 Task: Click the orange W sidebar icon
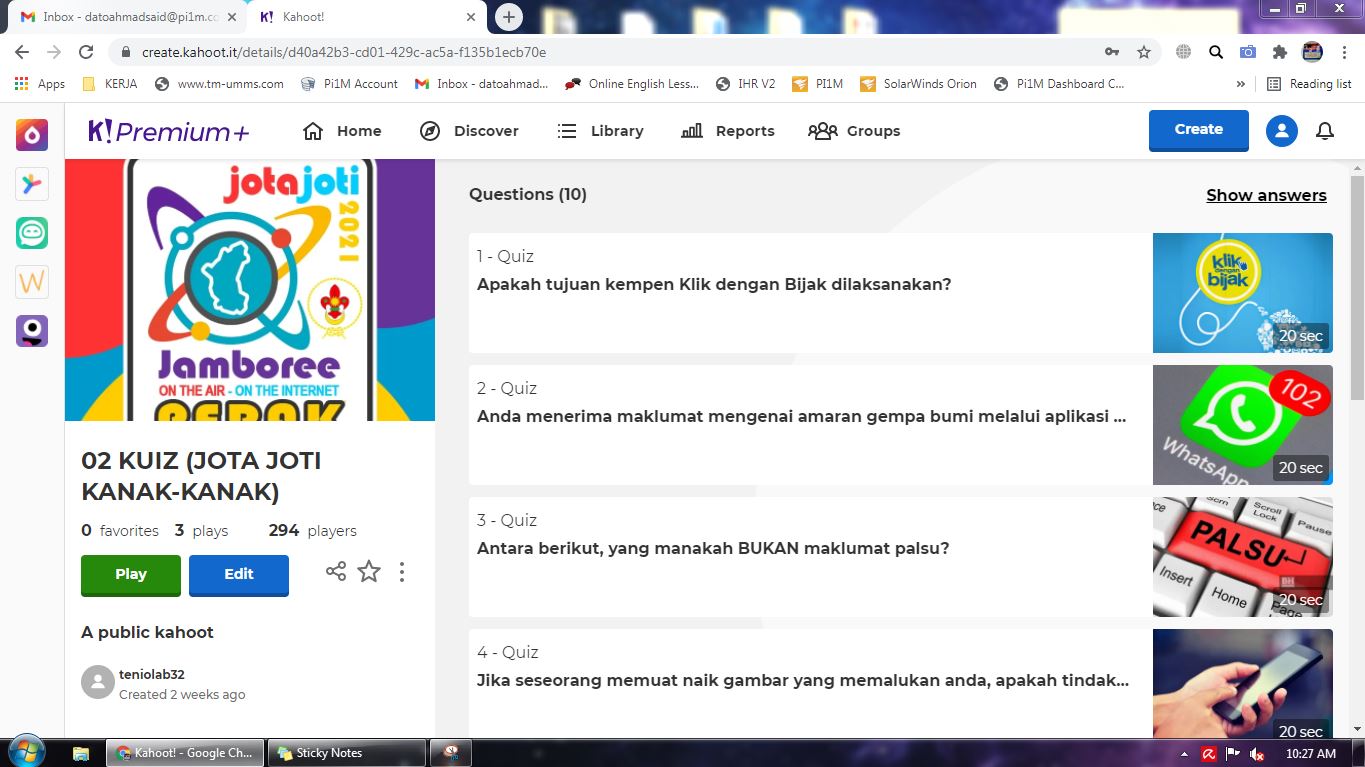coord(32,282)
